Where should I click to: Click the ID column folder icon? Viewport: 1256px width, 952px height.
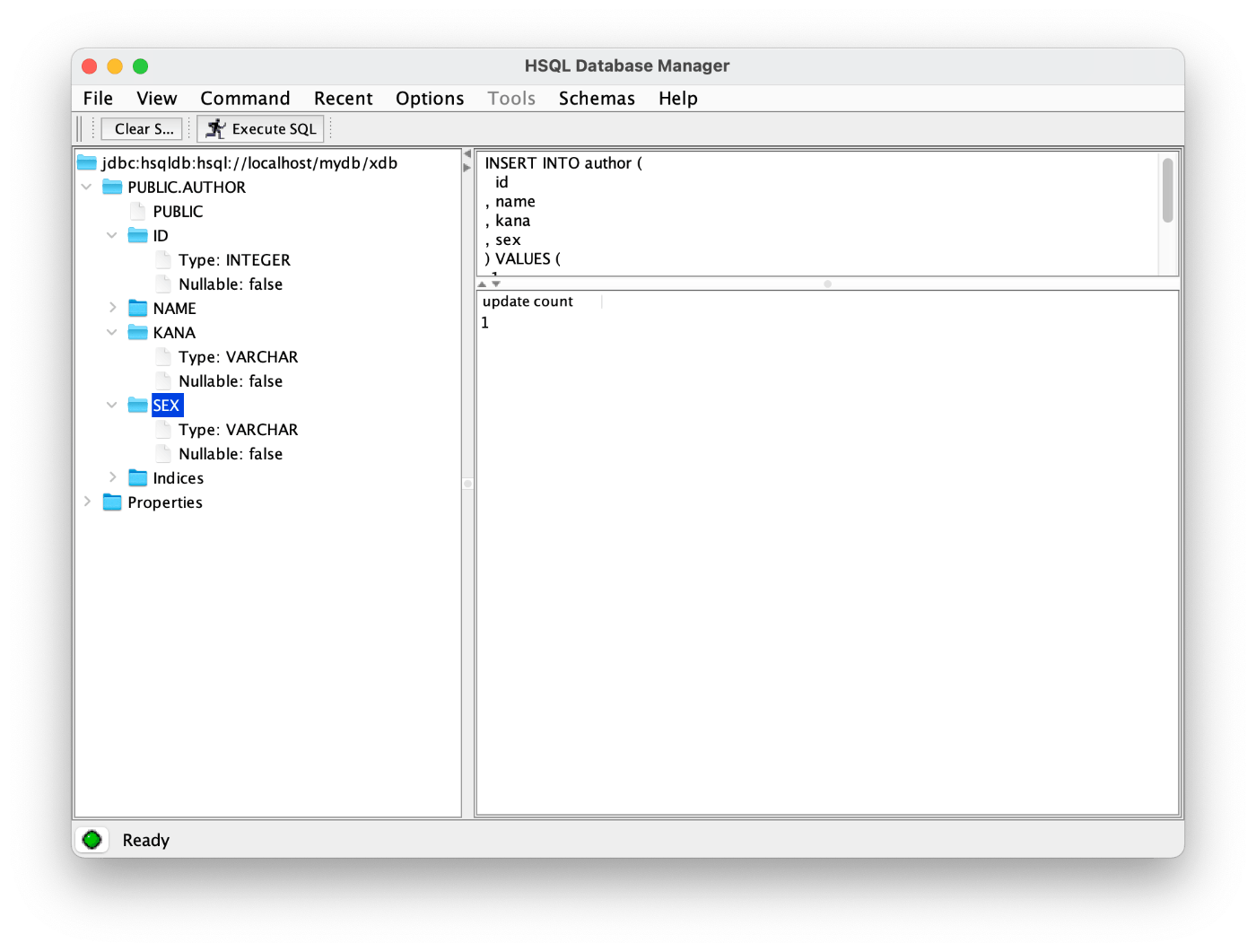click(x=137, y=235)
